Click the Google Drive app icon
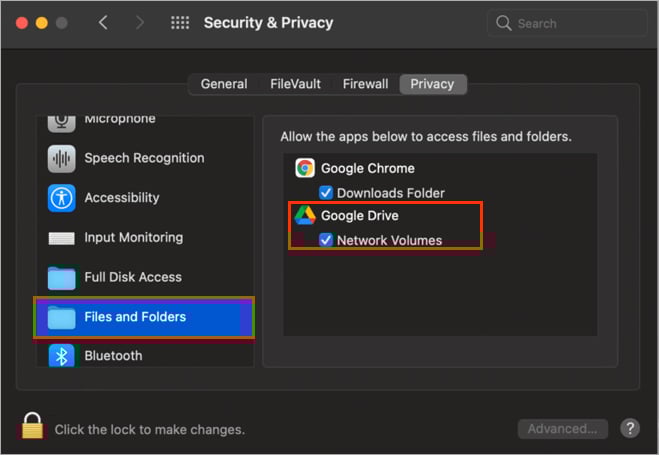The image size is (659, 455). coord(305,216)
